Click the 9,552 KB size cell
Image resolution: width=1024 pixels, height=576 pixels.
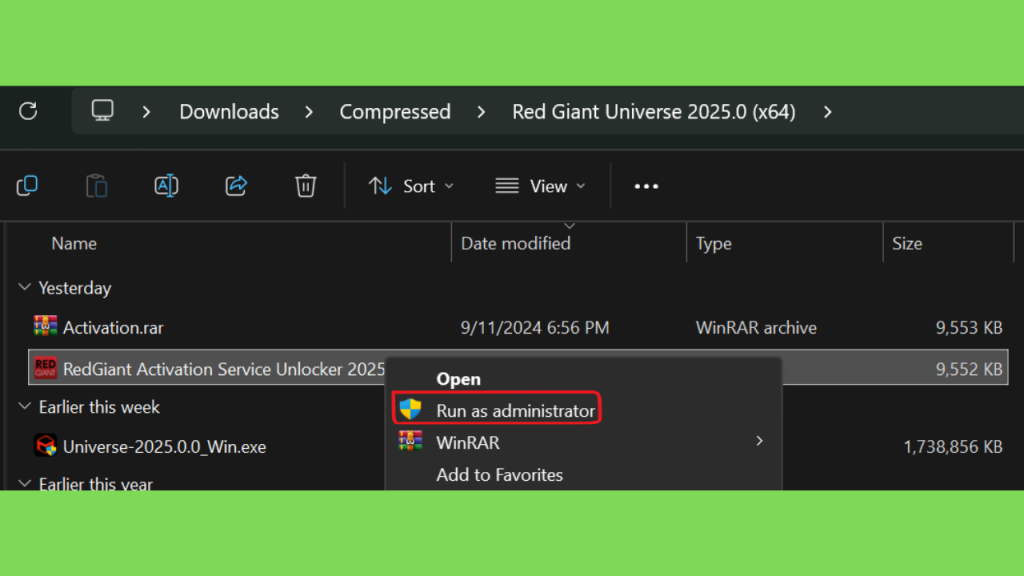[969, 369]
